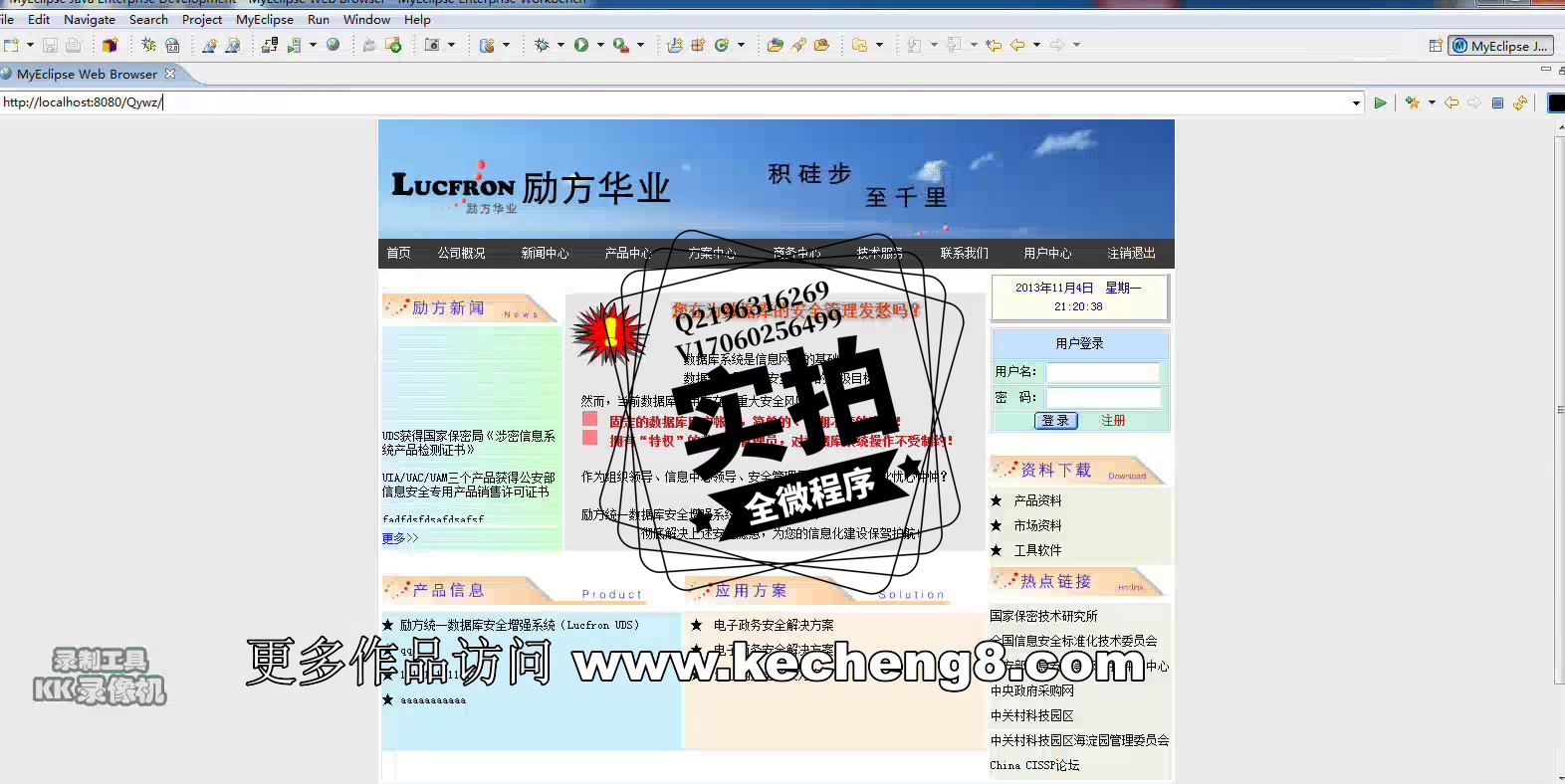Click the browser Stop square icon
This screenshot has height=784, width=1565.
click(x=1497, y=102)
